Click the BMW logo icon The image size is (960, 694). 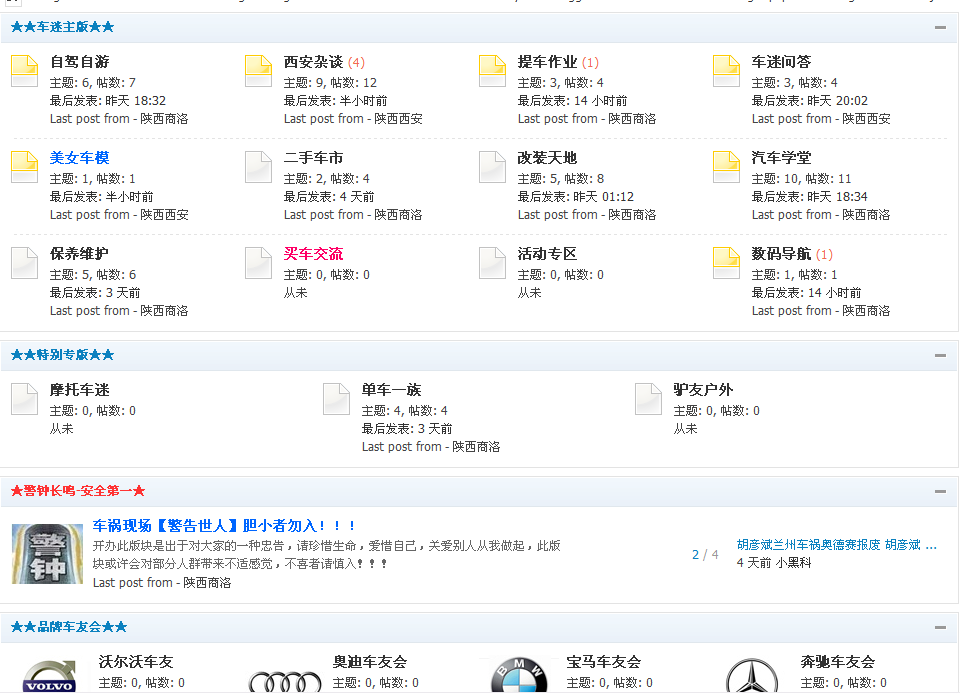(519, 676)
